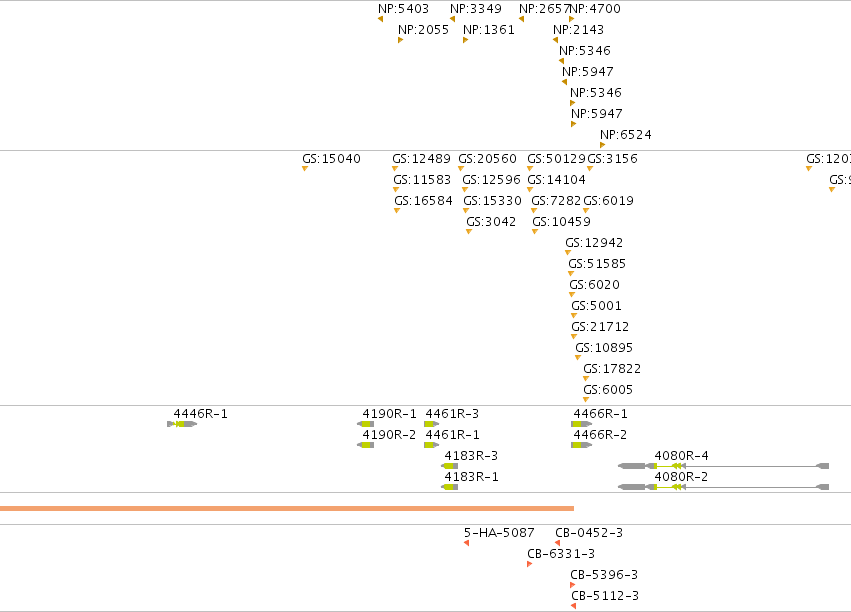Click the CB-6331-3 feature
This screenshot has height=612, width=851.
pos(529,564)
